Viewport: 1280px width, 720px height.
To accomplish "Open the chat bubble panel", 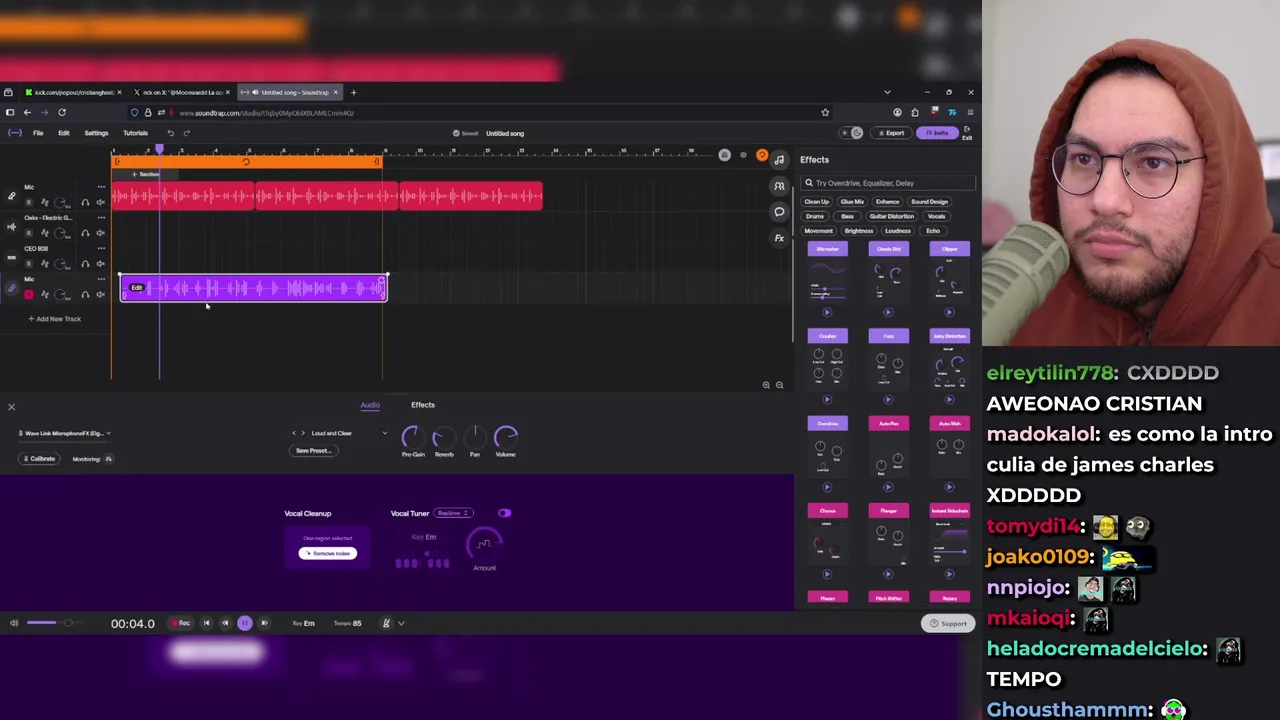I will [779, 212].
